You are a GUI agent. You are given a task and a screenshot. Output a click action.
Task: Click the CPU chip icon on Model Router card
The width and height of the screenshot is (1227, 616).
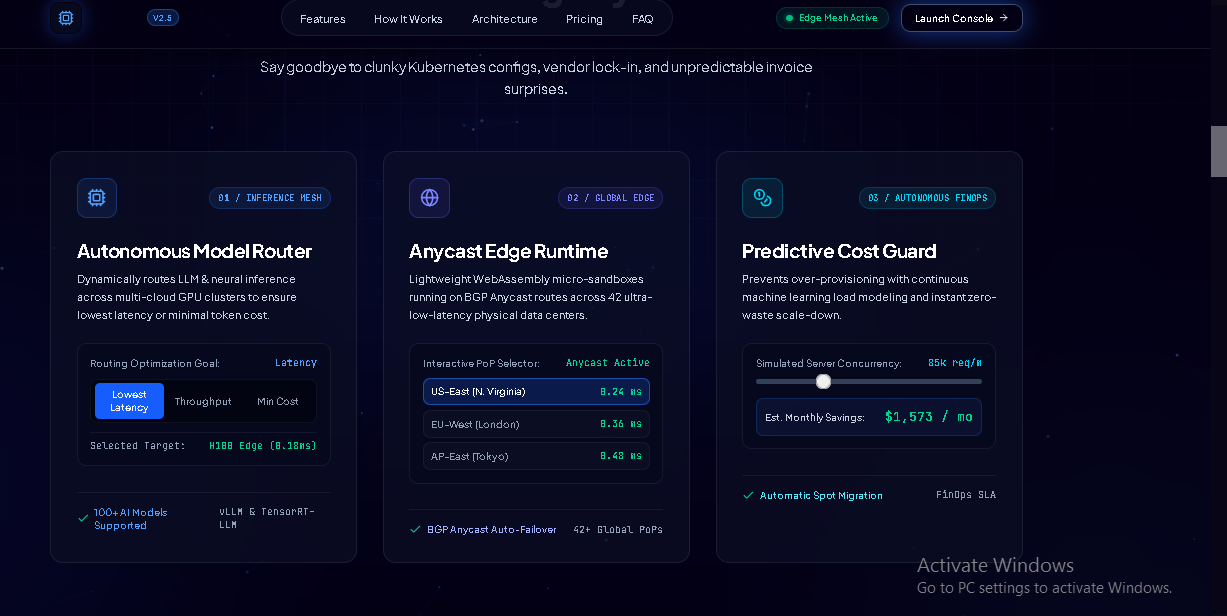97,198
